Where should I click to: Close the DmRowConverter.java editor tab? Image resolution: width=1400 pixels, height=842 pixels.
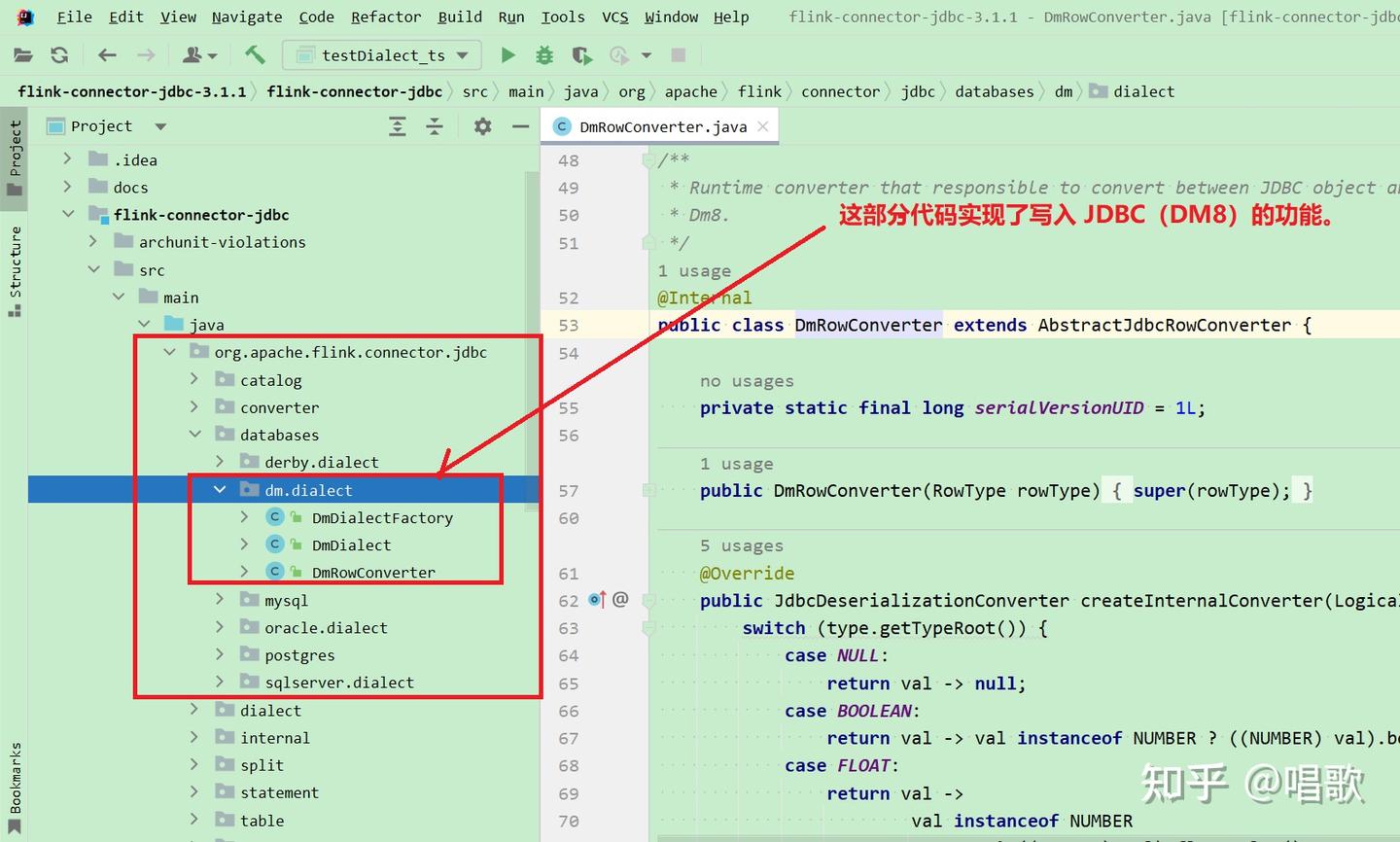(763, 126)
